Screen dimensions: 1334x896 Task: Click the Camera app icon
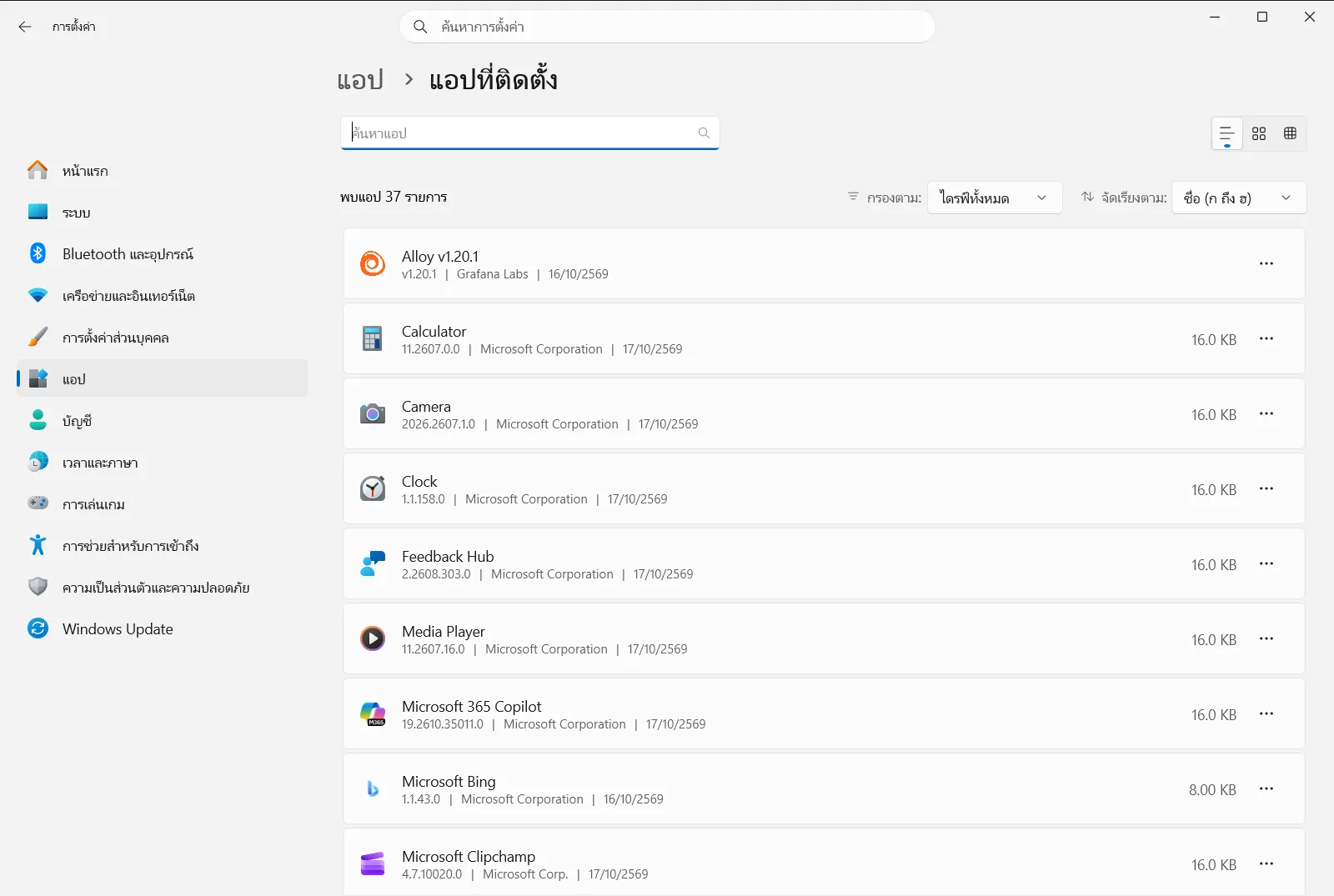click(x=373, y=413)
